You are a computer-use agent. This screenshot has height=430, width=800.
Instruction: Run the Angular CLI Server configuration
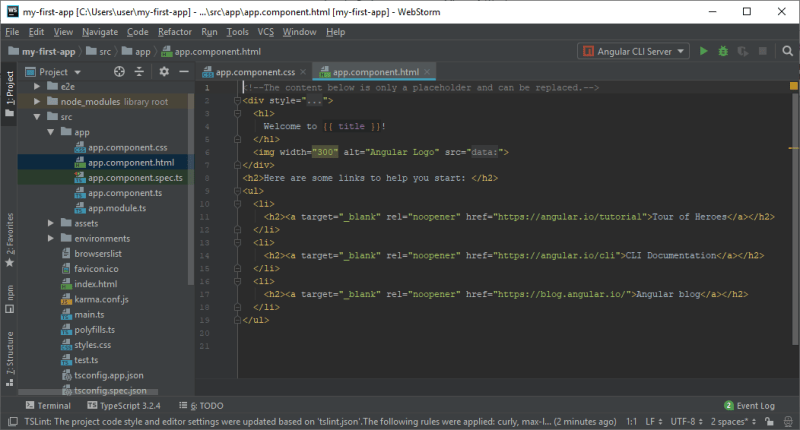coord(704,51)
